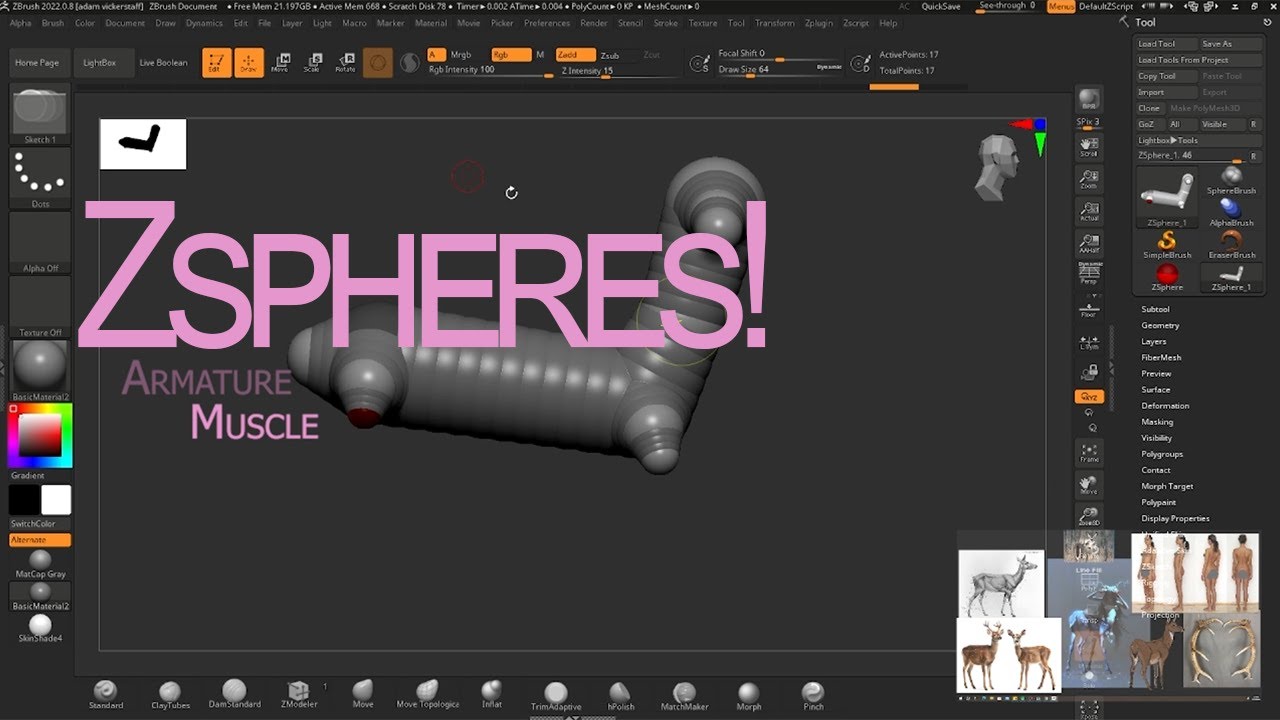Toggle the Floor grid display

coord(1089,306)
